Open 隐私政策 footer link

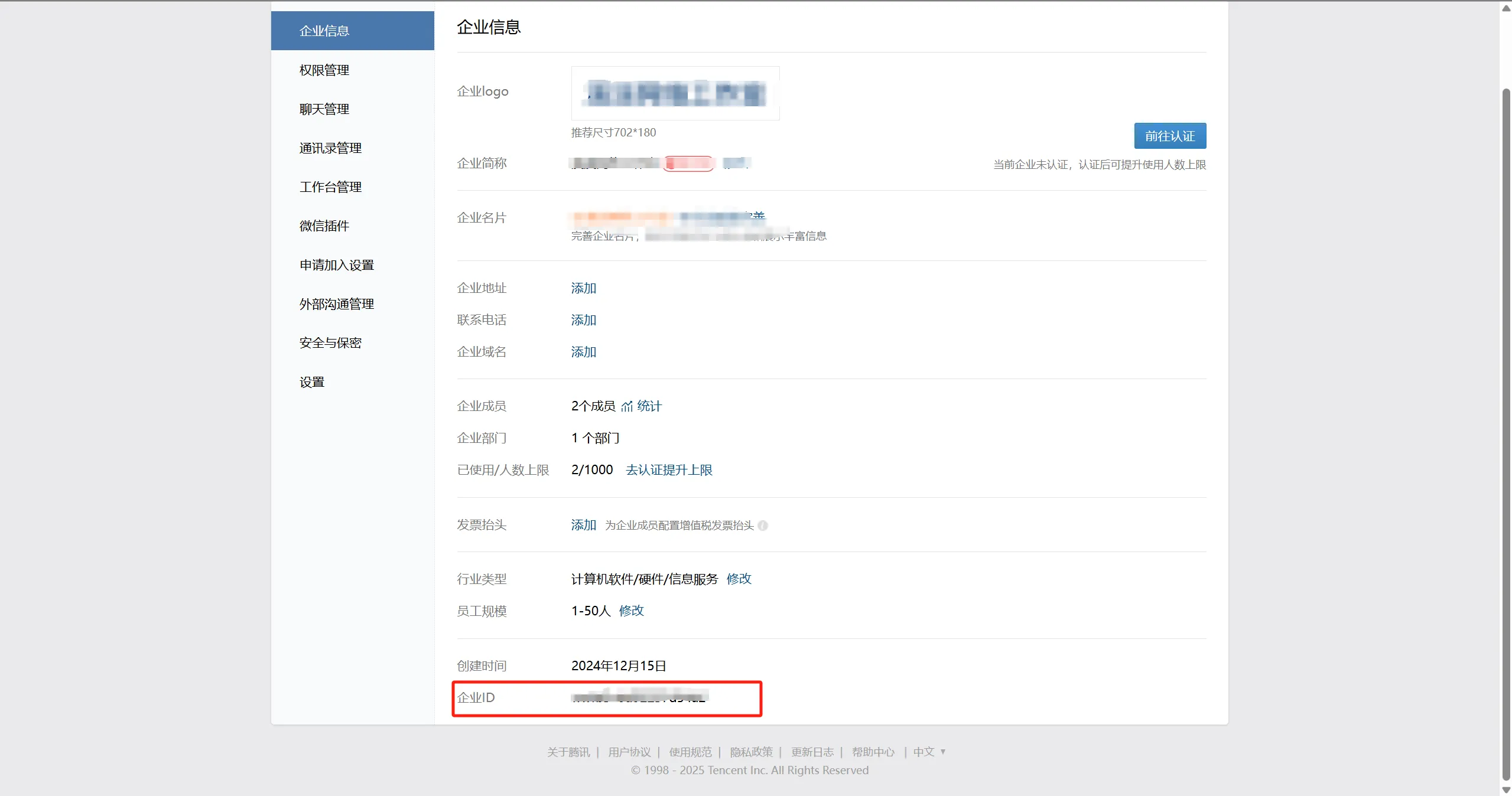pos(751,752)
